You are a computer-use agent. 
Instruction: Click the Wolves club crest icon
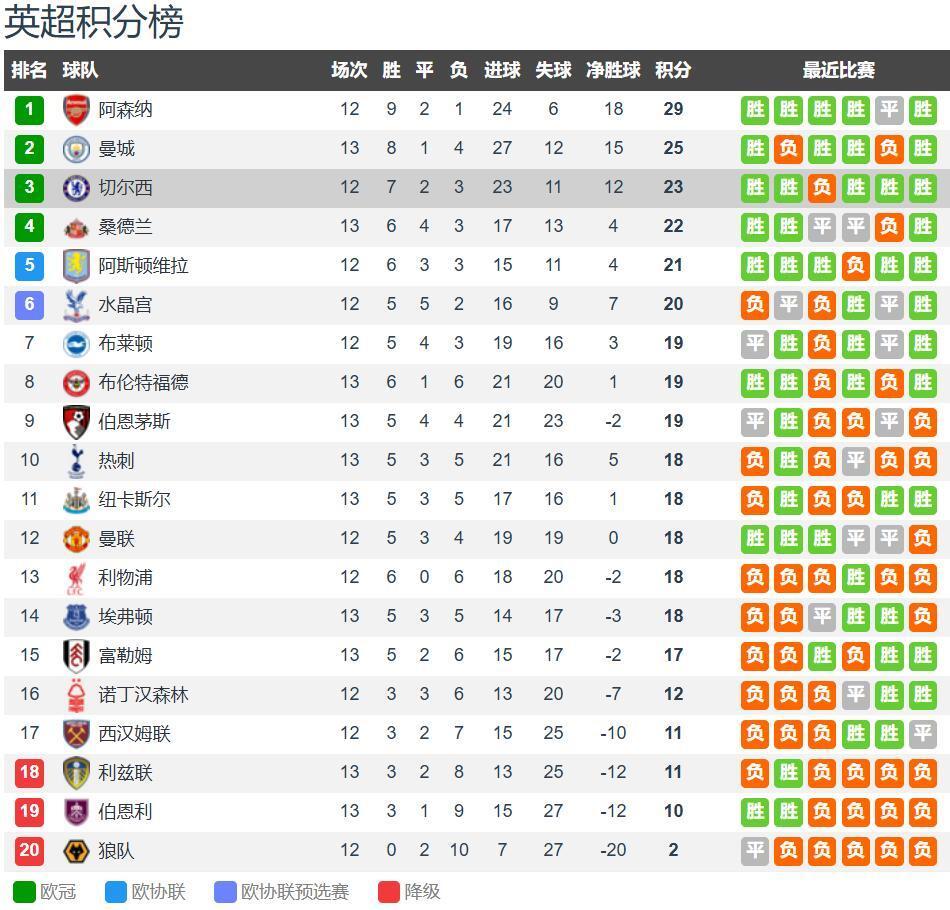coord(76,851)
